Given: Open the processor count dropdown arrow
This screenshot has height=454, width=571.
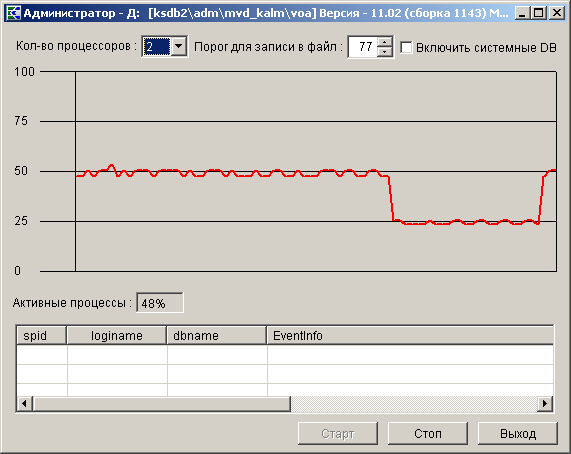Looking at the screenshot, I should (x=178, y=46).
